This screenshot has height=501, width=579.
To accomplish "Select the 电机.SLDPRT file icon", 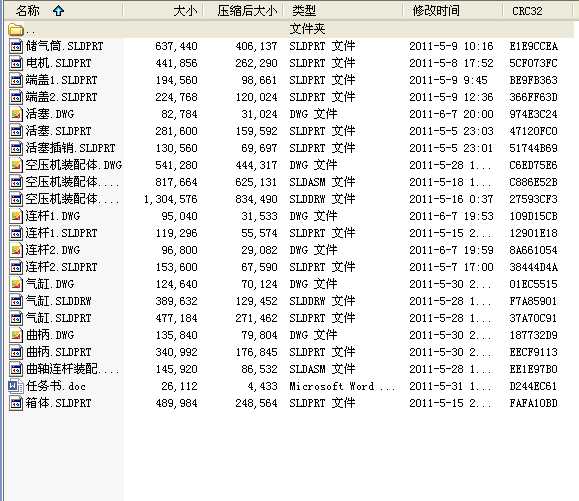I will [16, 63].
